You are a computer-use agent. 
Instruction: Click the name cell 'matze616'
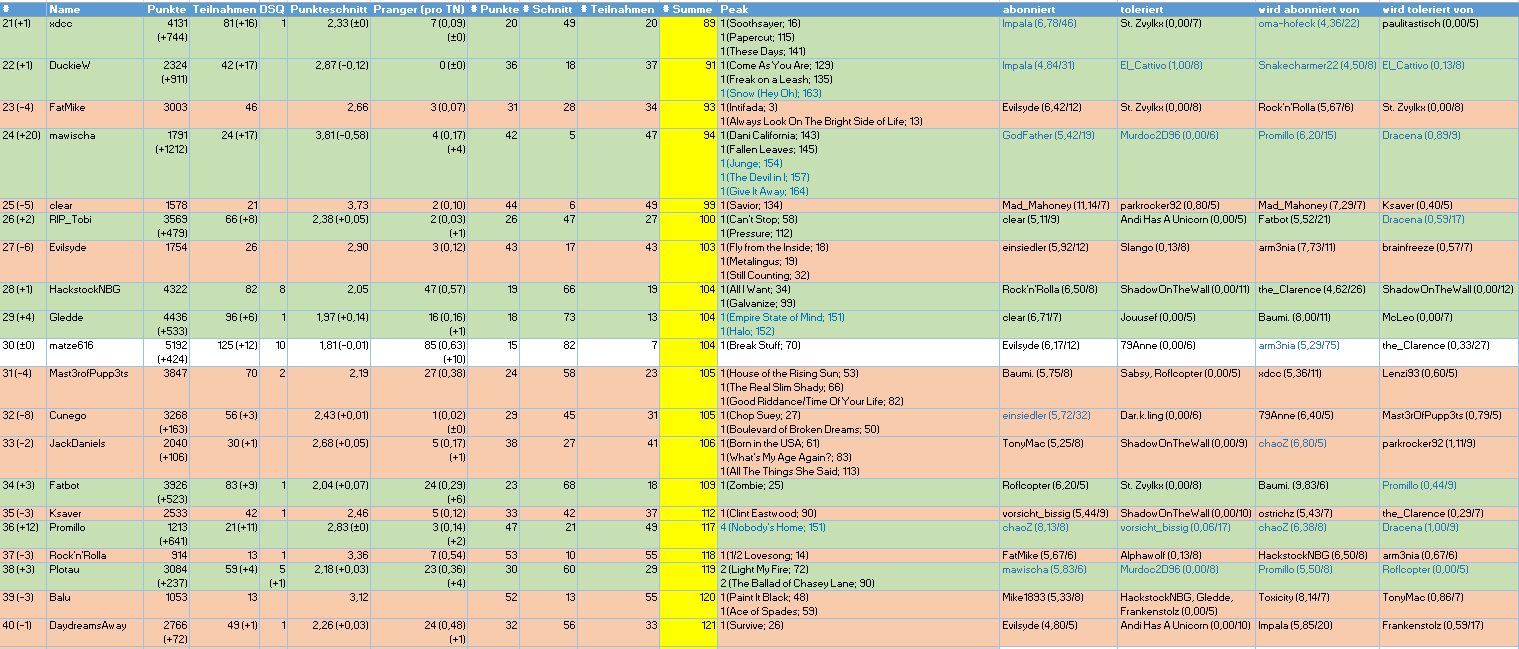point(70,345)
